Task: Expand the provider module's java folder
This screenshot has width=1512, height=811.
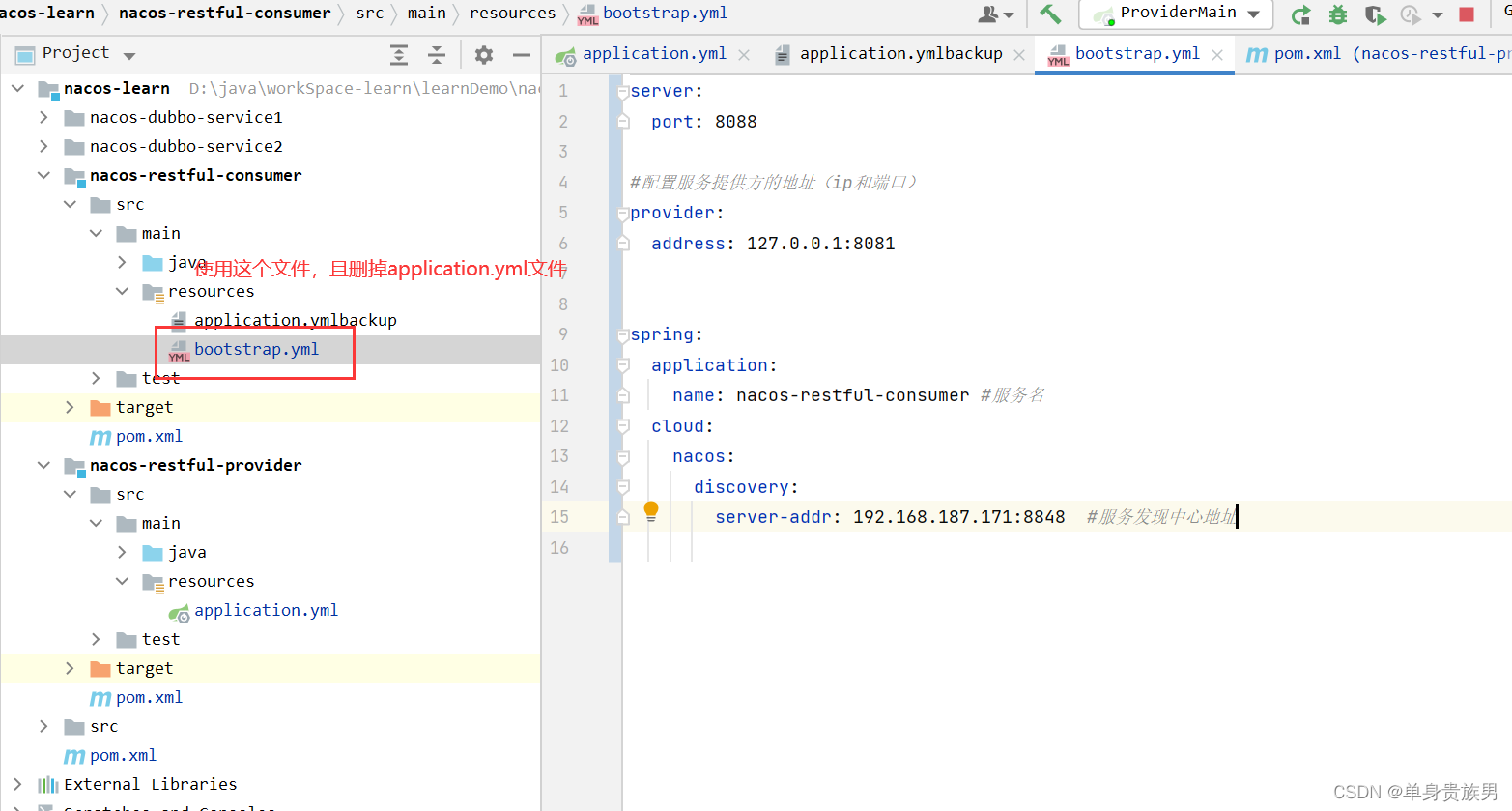Action: pyautogui.click(x=122, y=552)
